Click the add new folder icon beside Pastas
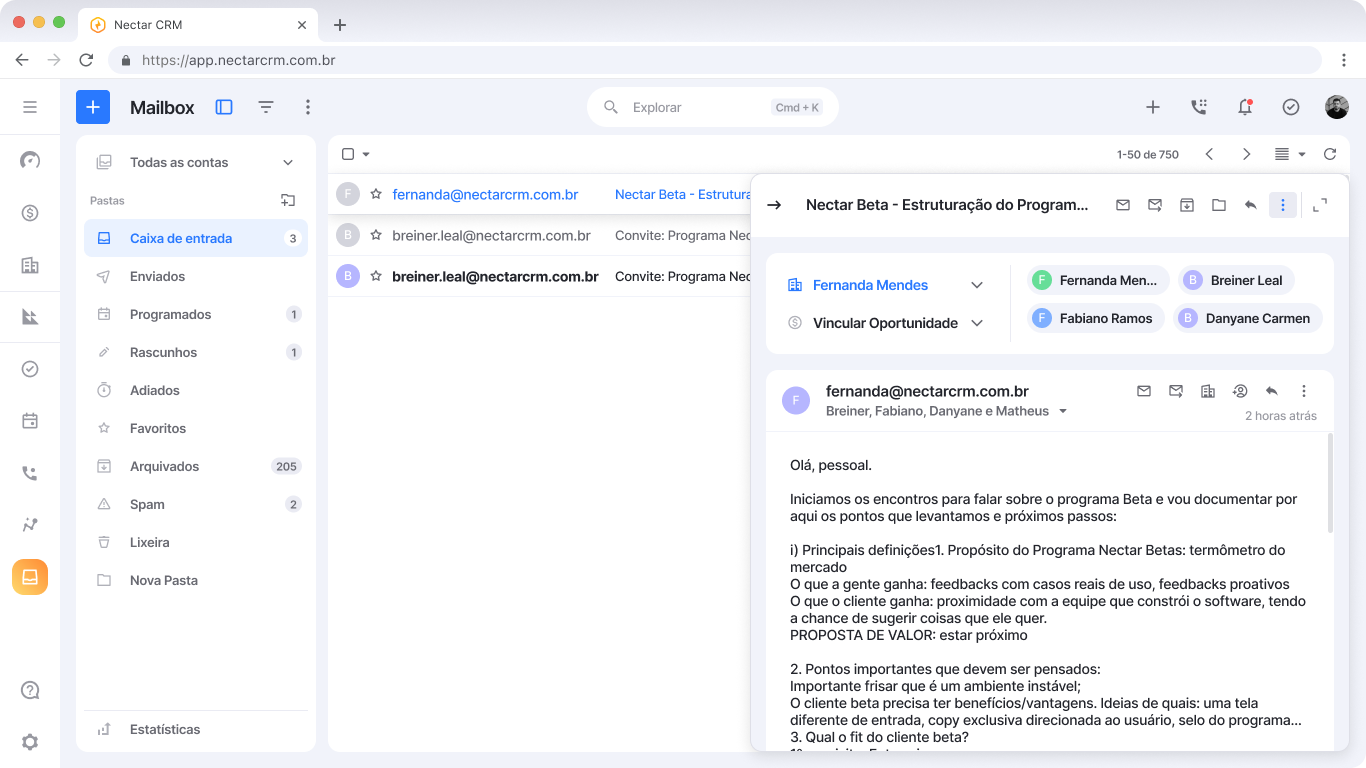1366x768 pixels. [x=288, y=200]
